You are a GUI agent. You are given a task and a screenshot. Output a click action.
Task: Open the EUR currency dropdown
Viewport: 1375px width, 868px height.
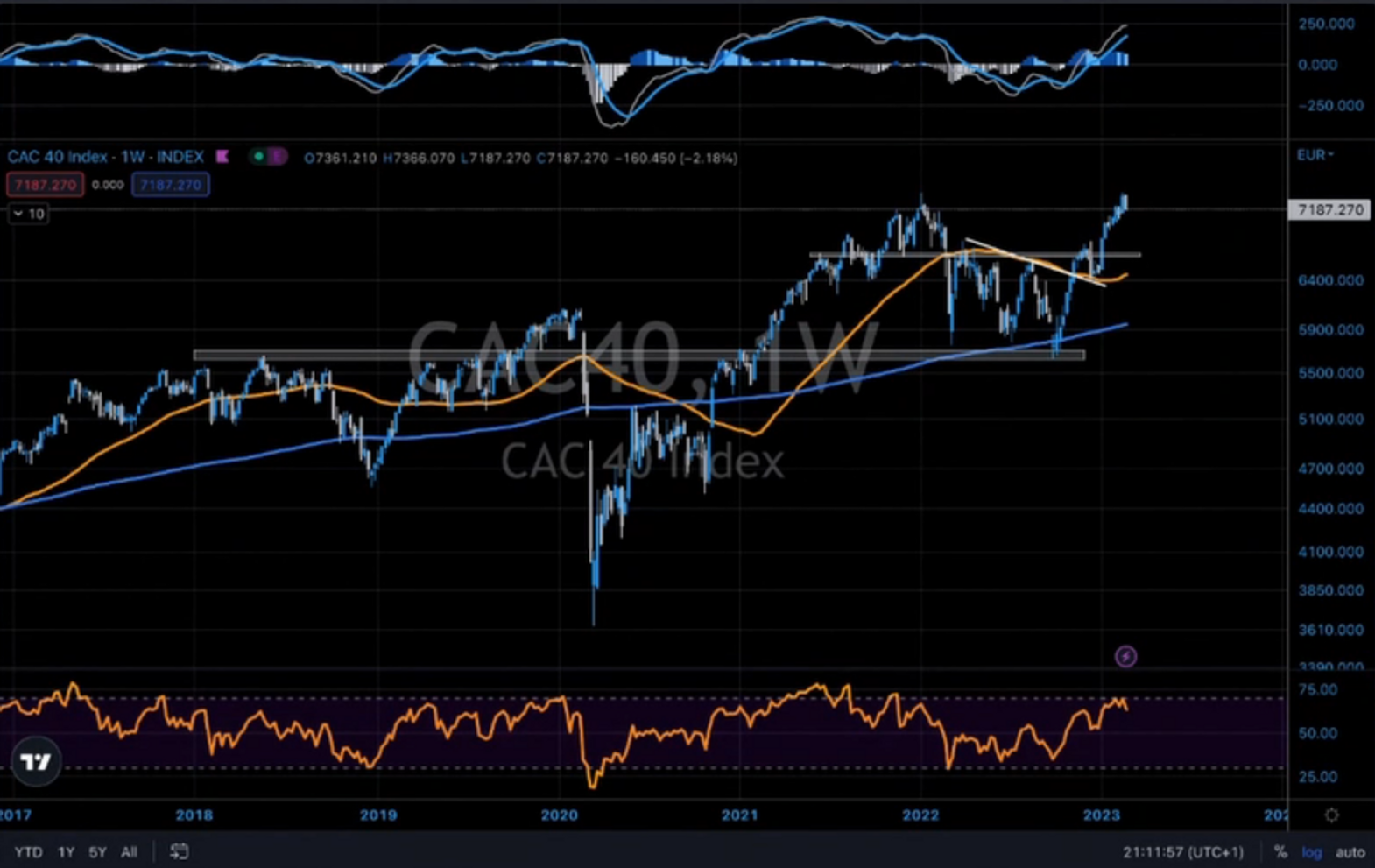pyautogui.click(x=1315, y=155)
